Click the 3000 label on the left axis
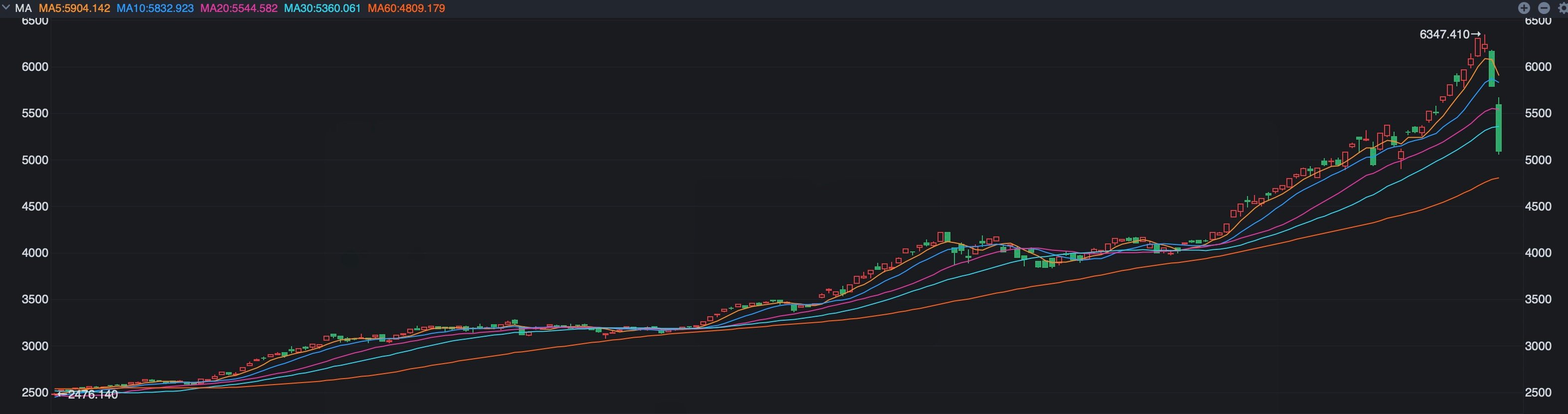Screen dimensions: 1568x414 tap(35, 346)
